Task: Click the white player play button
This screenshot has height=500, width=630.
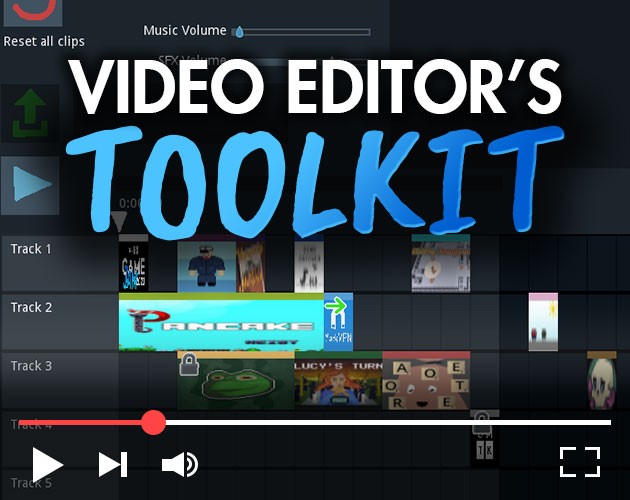Action: tap(47, 465)
